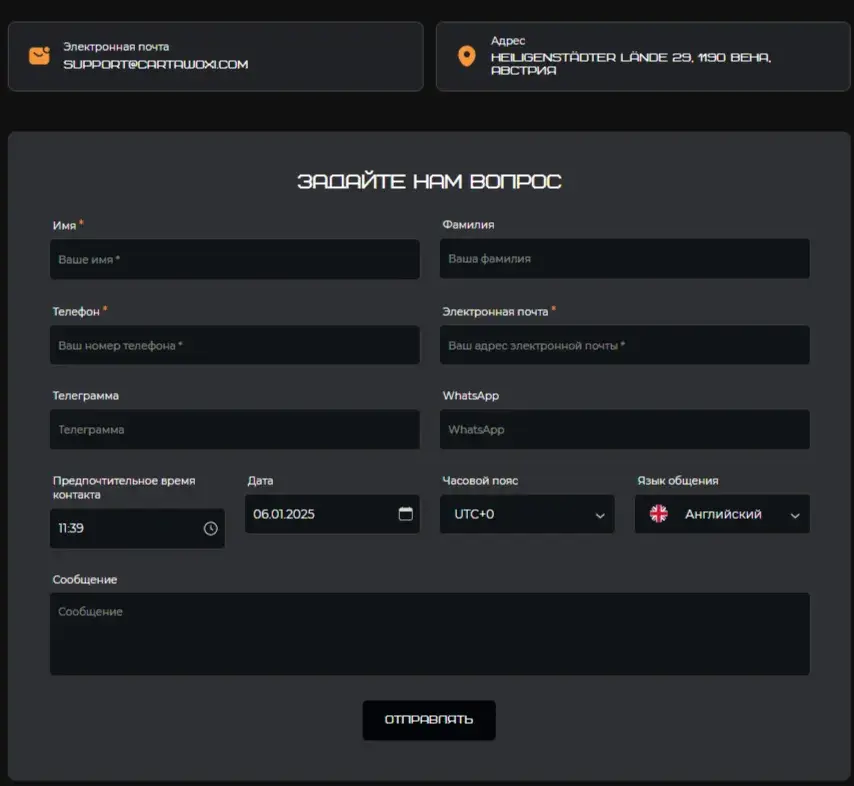Viewport: 854px width, 786px height.
Task: Click the support@cartawoxi.com email address
Action: tap(156, 64)
